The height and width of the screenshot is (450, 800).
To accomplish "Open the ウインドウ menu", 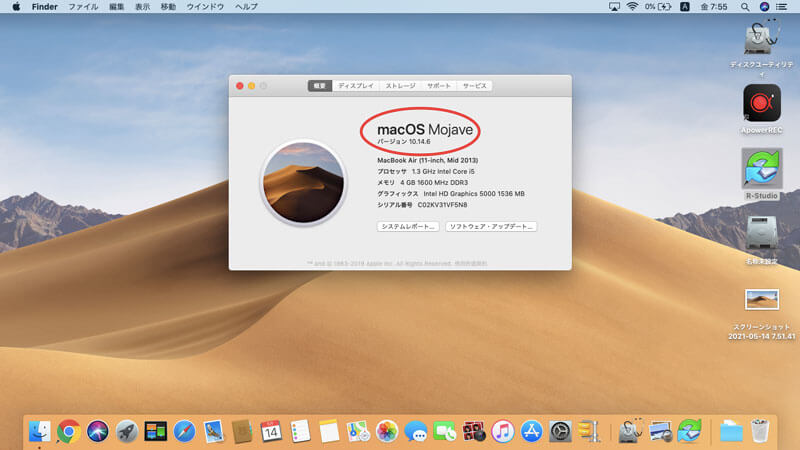I will (205, 7).
